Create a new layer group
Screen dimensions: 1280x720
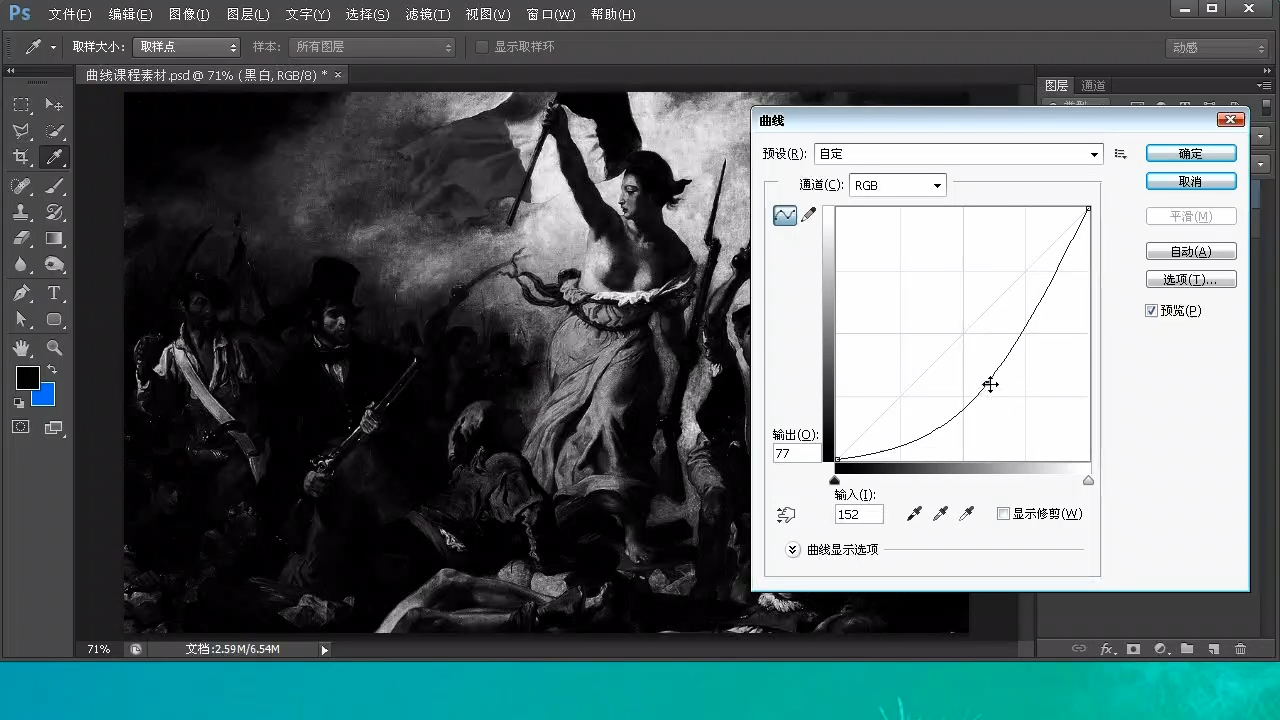tap(1187, 649)
